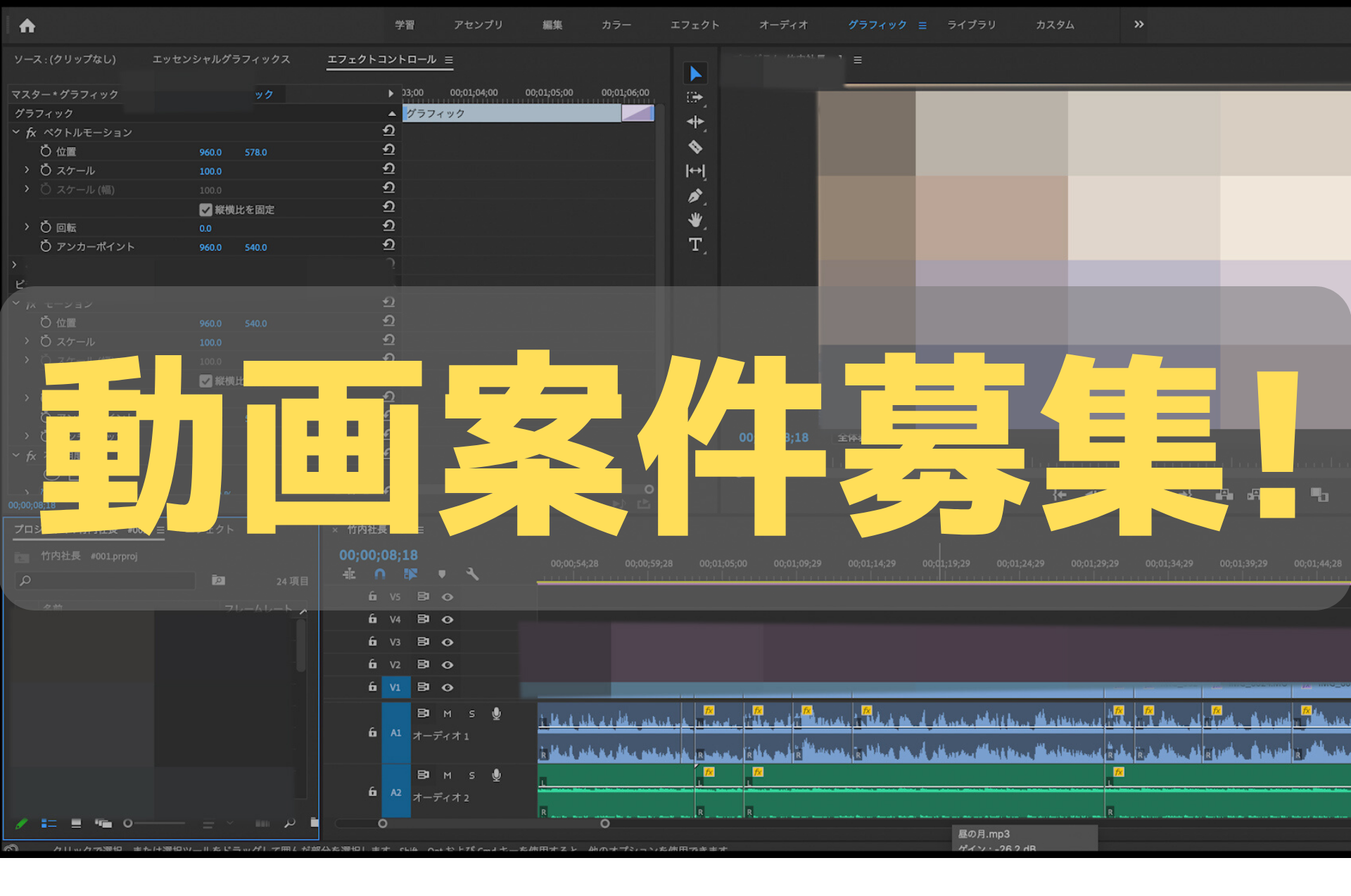Select the Type tool
1351x896 pixels.
pyautogui.click(x=695, y=245)
